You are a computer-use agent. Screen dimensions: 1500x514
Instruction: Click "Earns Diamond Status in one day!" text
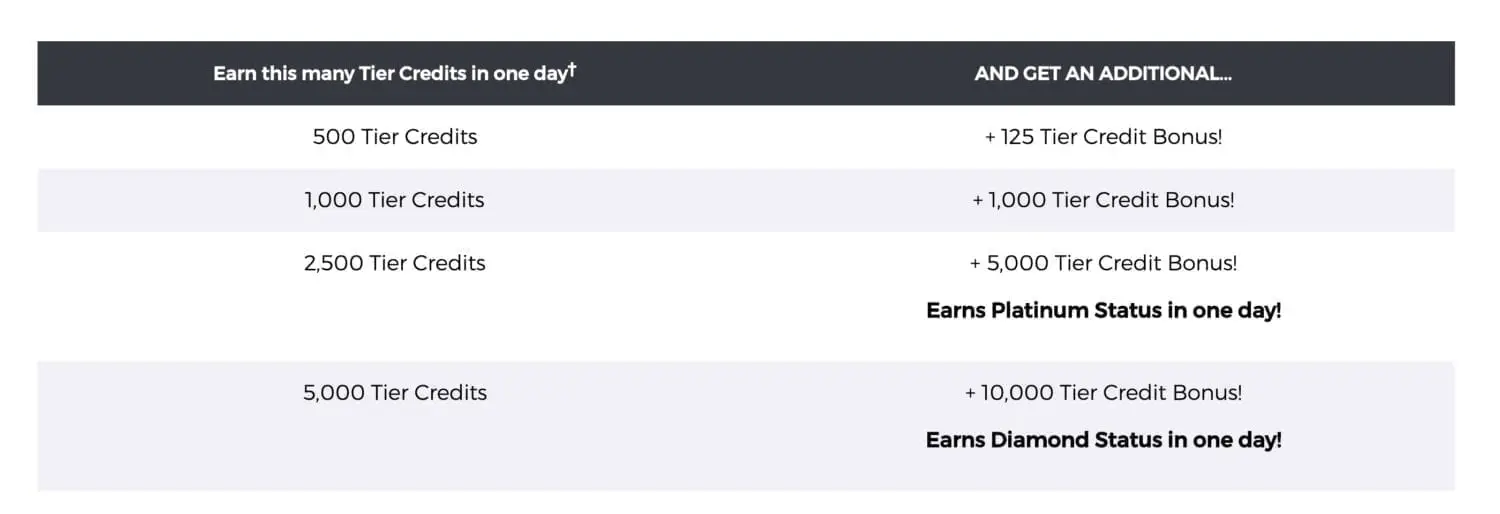click(x=1103, y=440)
